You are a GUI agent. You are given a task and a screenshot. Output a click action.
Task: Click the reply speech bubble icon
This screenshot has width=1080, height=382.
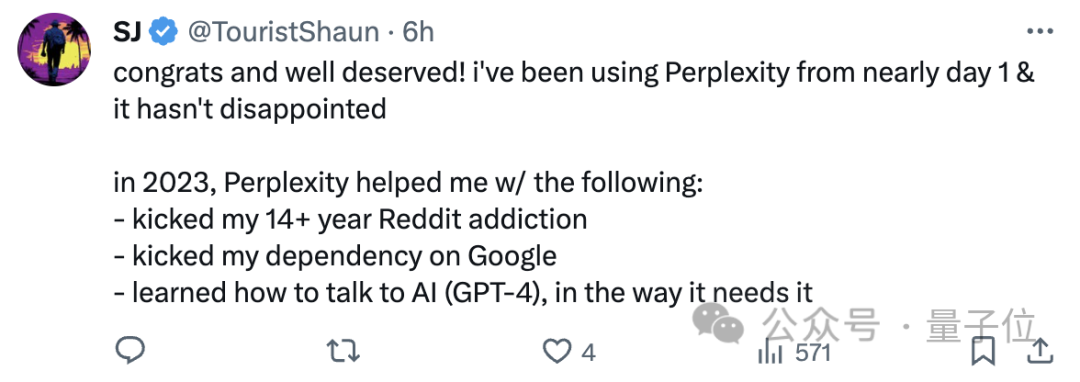pos(129,352)
